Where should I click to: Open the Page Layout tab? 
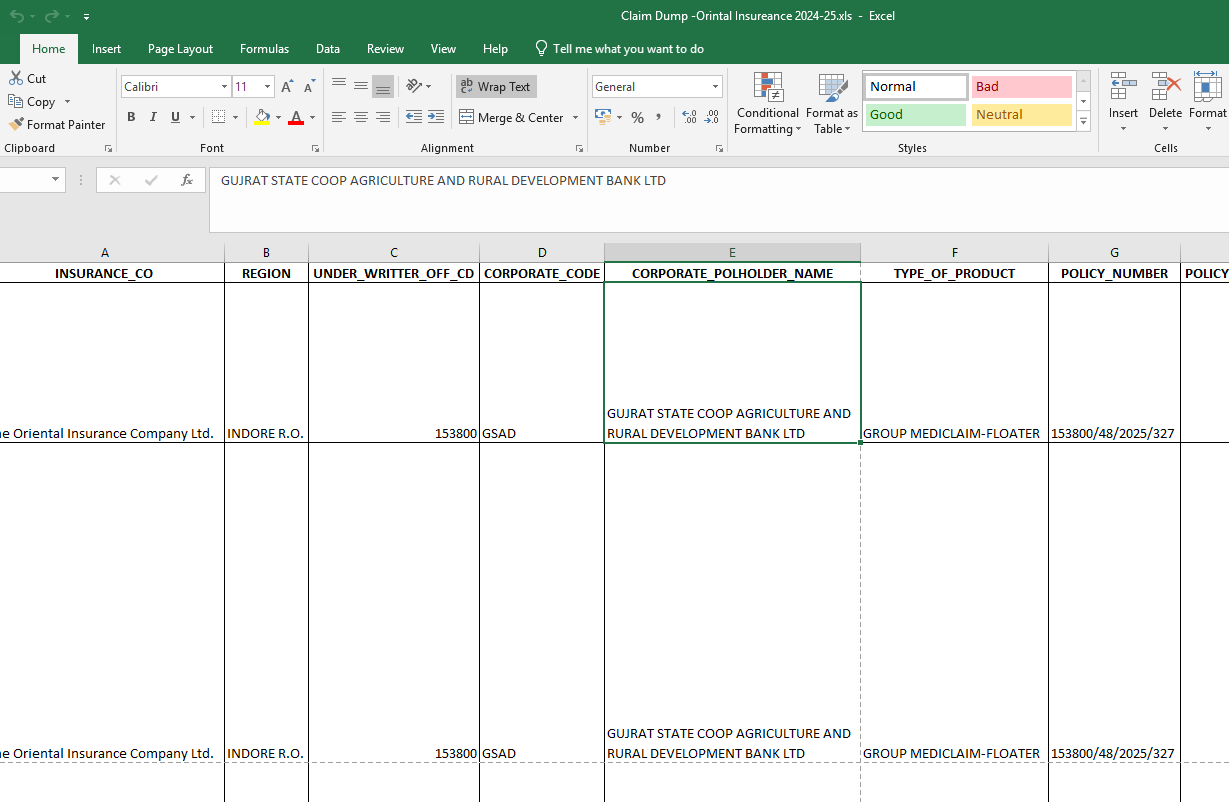point(181,49)
